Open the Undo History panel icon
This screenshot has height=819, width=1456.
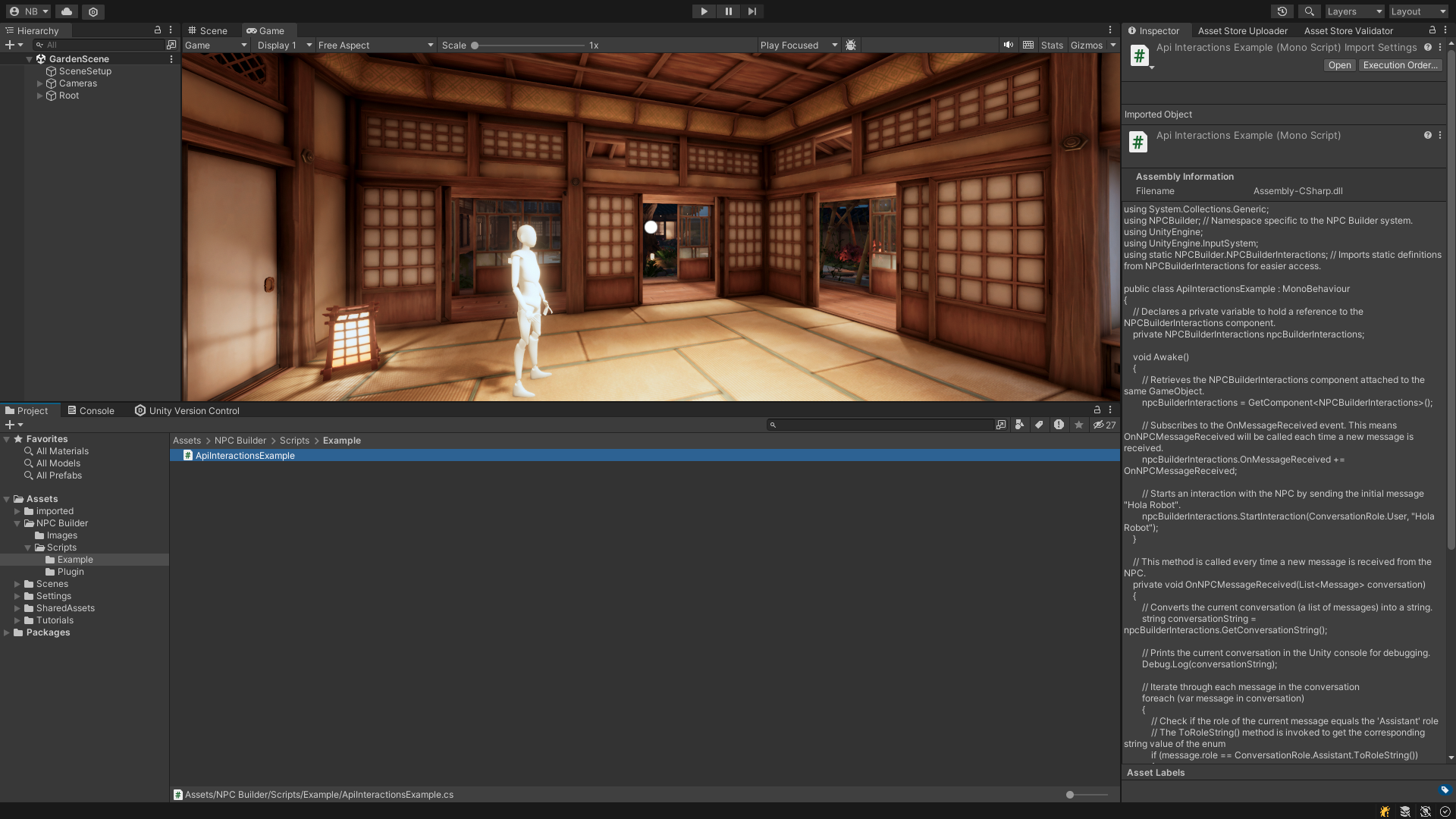click(x=1282, y=11)
